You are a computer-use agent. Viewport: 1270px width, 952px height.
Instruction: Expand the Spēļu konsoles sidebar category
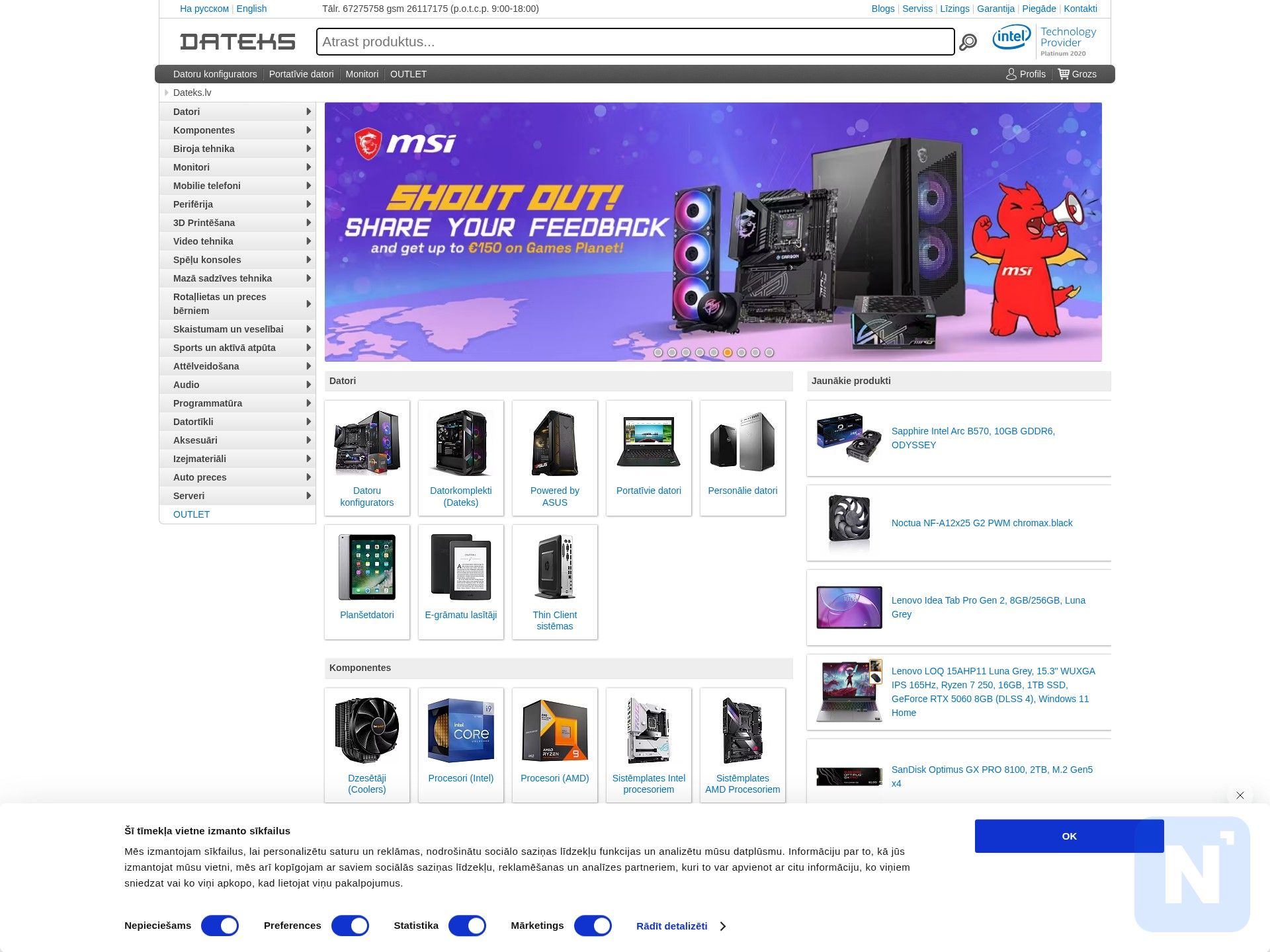pos(237,260)
